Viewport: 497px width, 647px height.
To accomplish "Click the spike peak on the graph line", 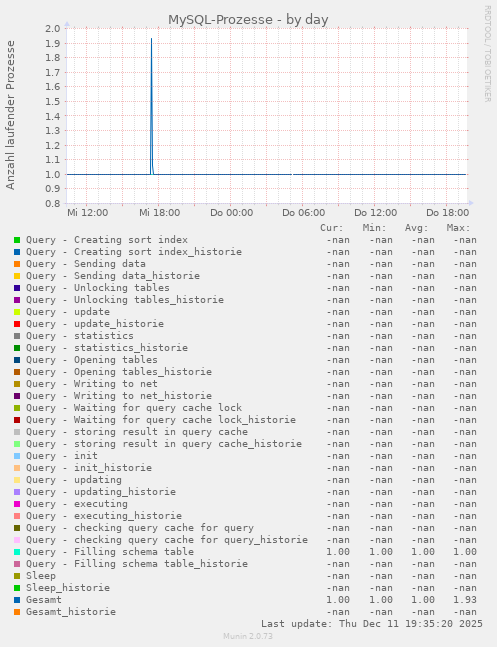I will coord(151,39).
